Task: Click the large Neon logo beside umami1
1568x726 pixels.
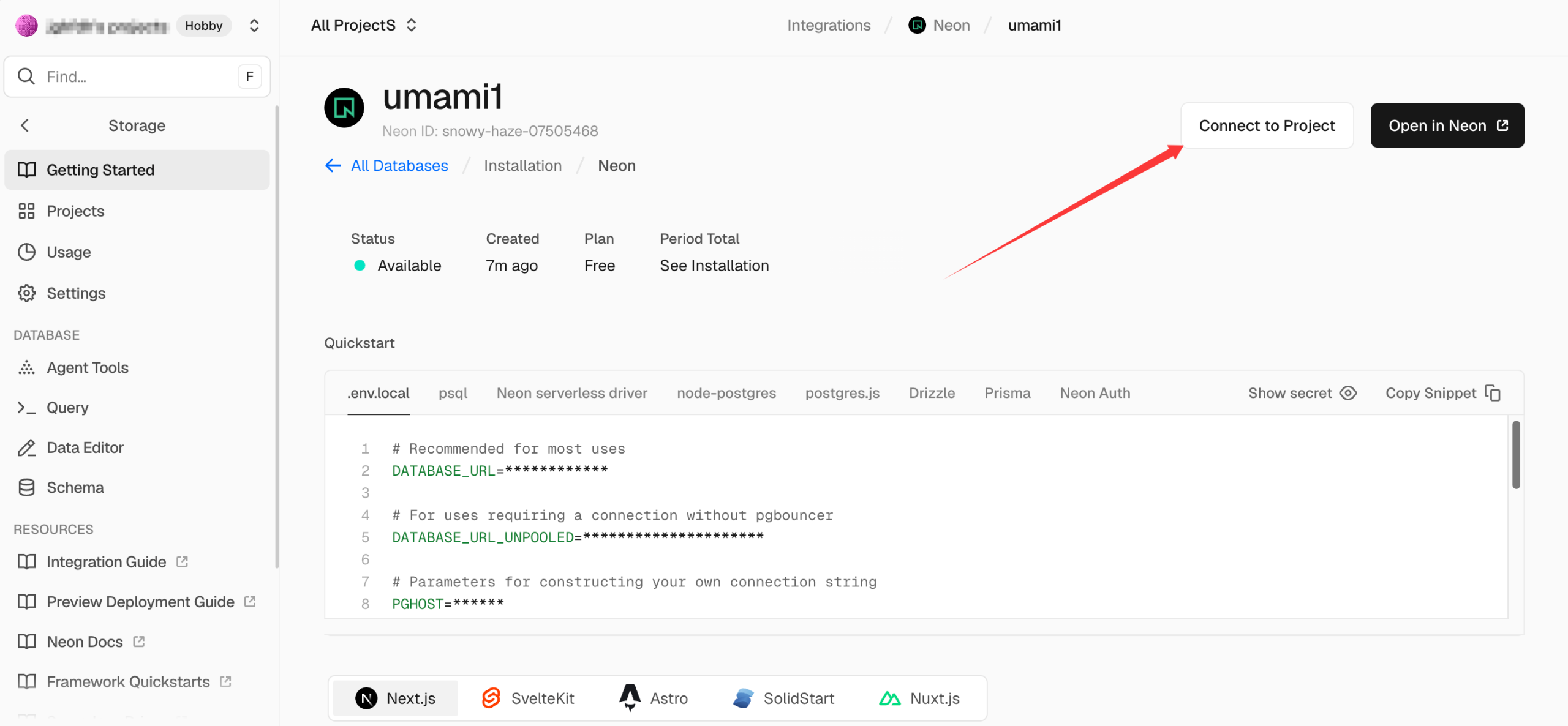Action: pos(344,108)
